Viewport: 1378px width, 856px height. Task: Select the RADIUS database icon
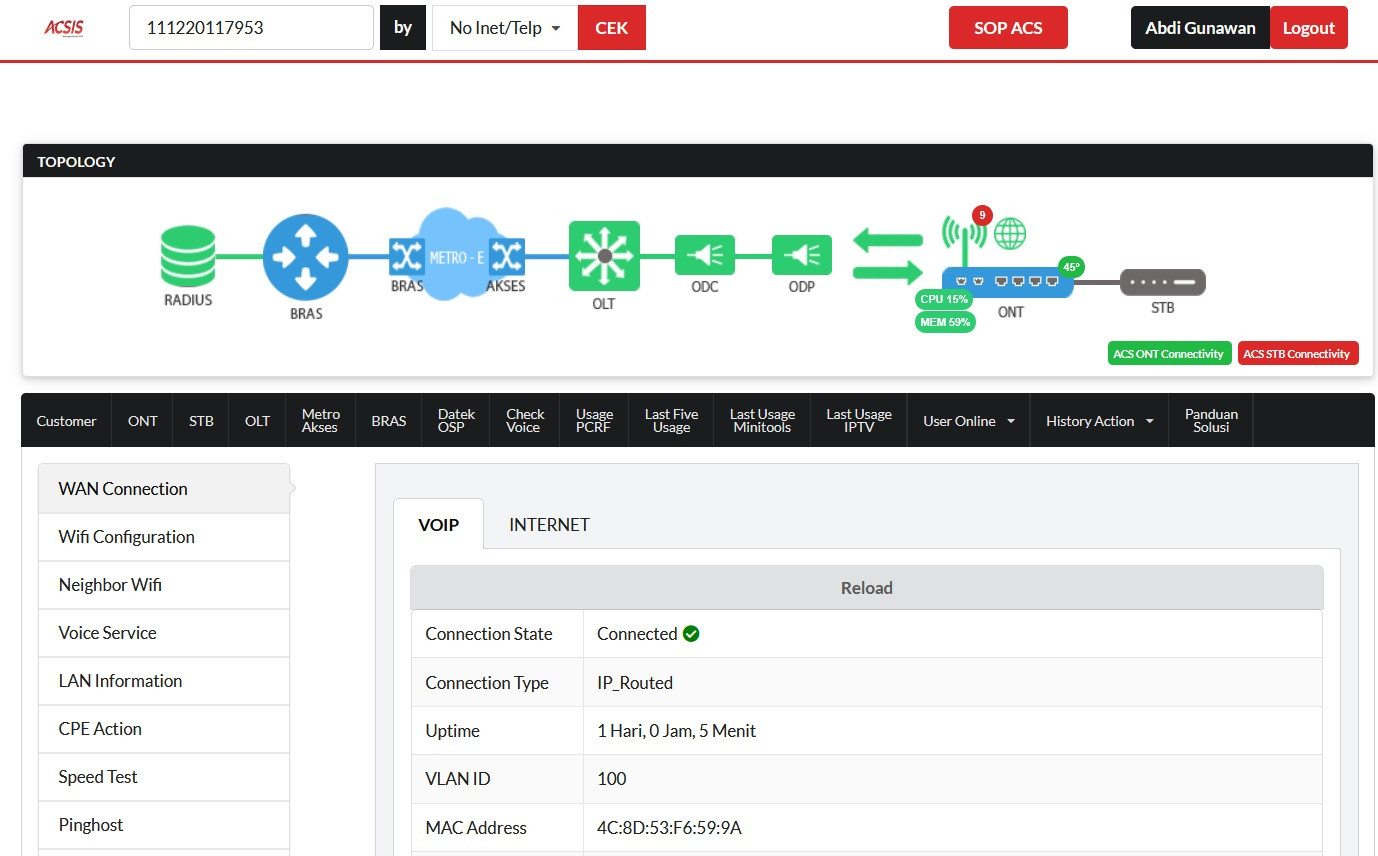[x=188, y=255]
